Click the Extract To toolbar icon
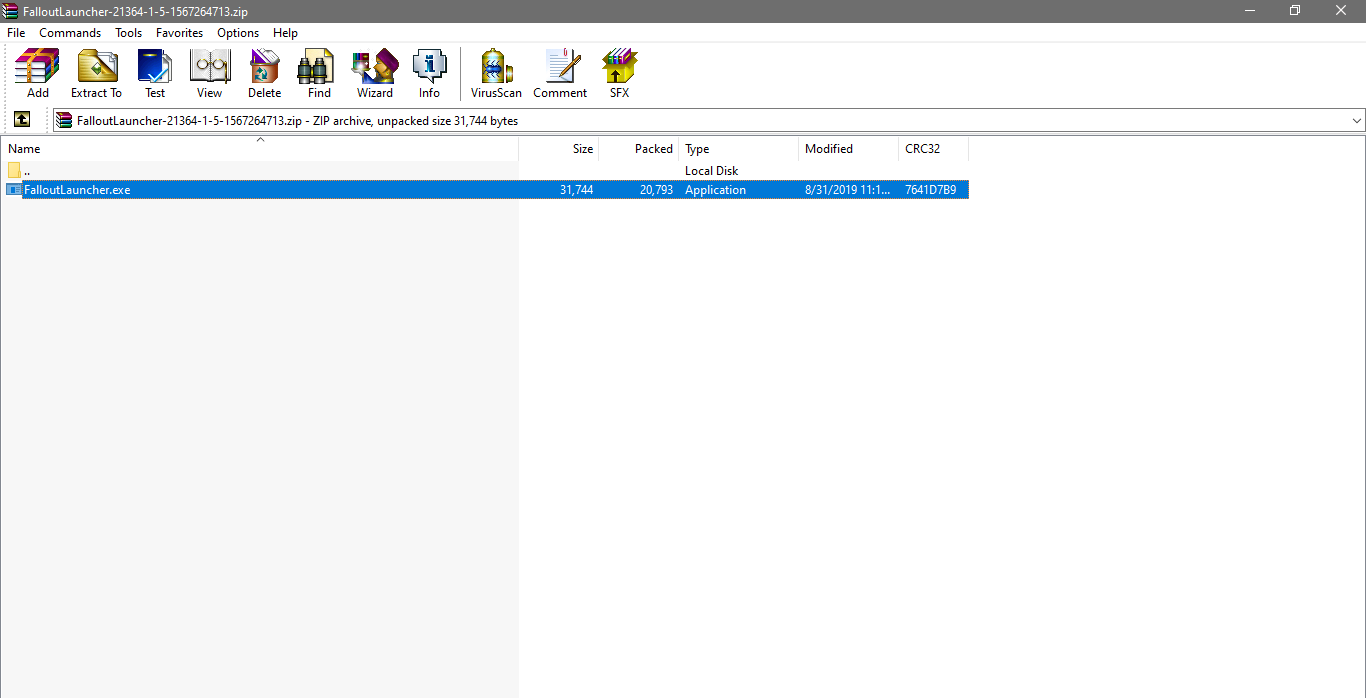The image size is (1366, 698). [96, 73]
